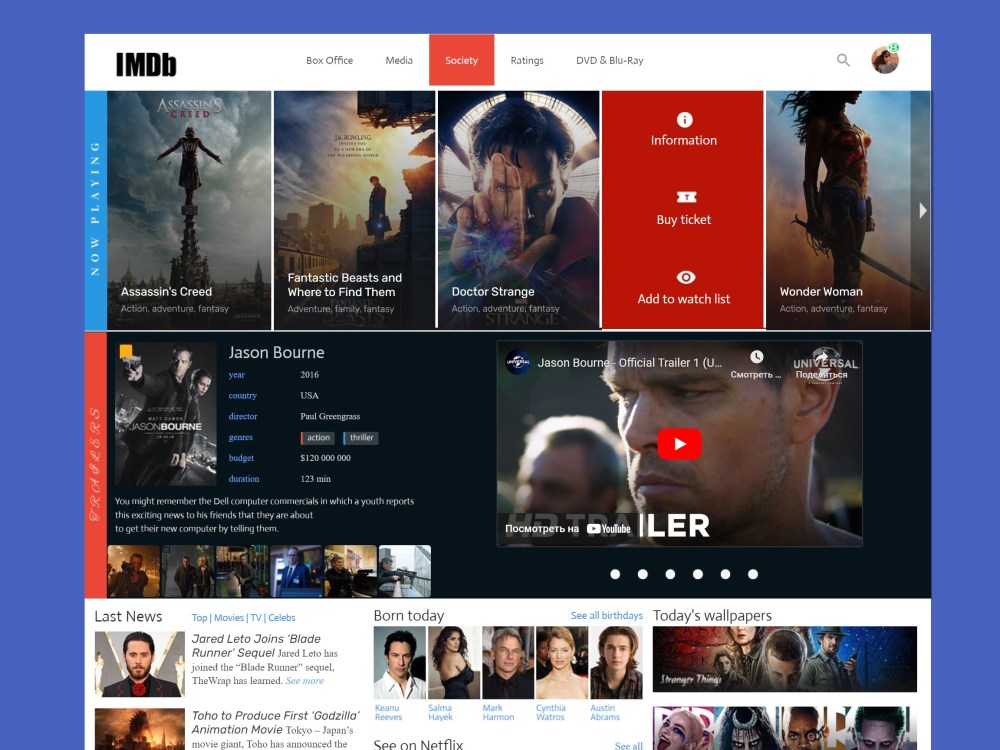Image resolution: width=1000 pixels, height=750 pixels.
Task: Click See all birthdays link
Action: click(x=607, y=615)
